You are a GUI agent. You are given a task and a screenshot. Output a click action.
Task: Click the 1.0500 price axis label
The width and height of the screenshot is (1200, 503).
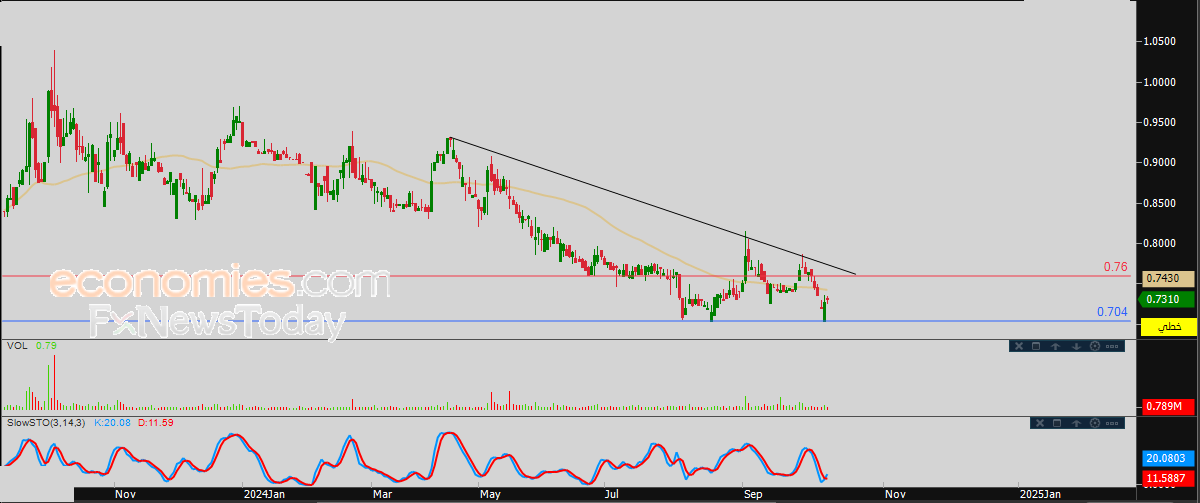pyautogui.click(x=1161, y=41)
